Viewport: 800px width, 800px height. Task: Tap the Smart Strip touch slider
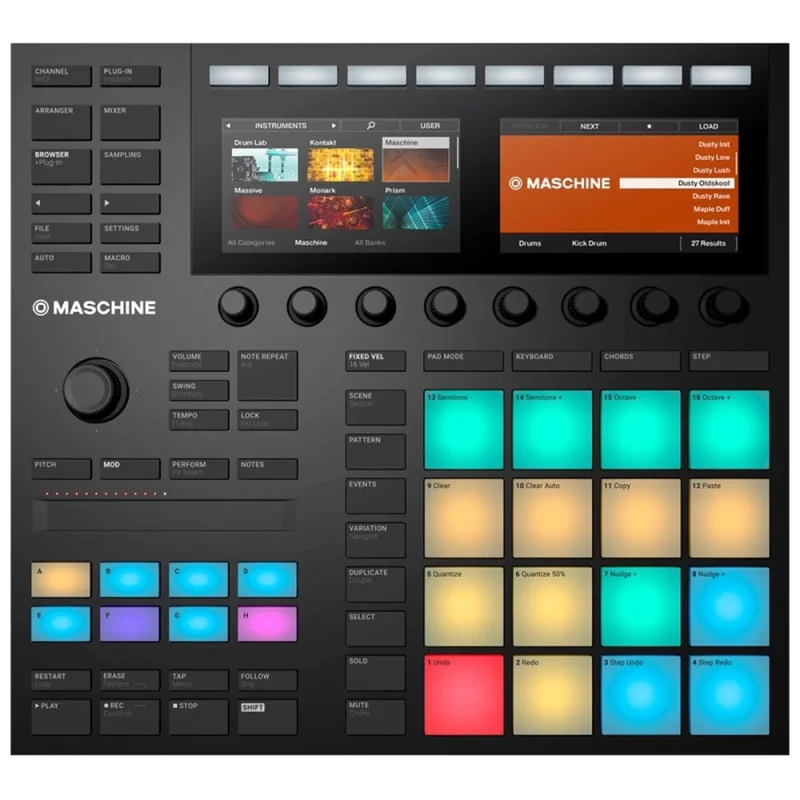(x=164, y=516)
